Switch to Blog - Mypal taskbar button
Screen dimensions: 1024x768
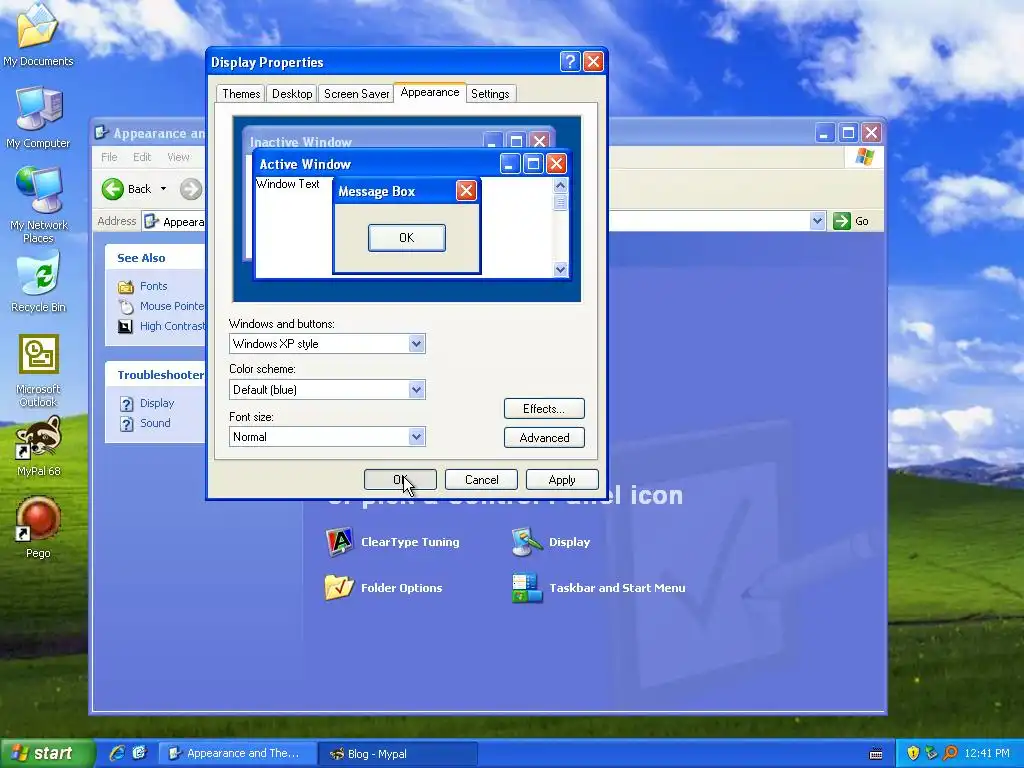coord(398,754)
